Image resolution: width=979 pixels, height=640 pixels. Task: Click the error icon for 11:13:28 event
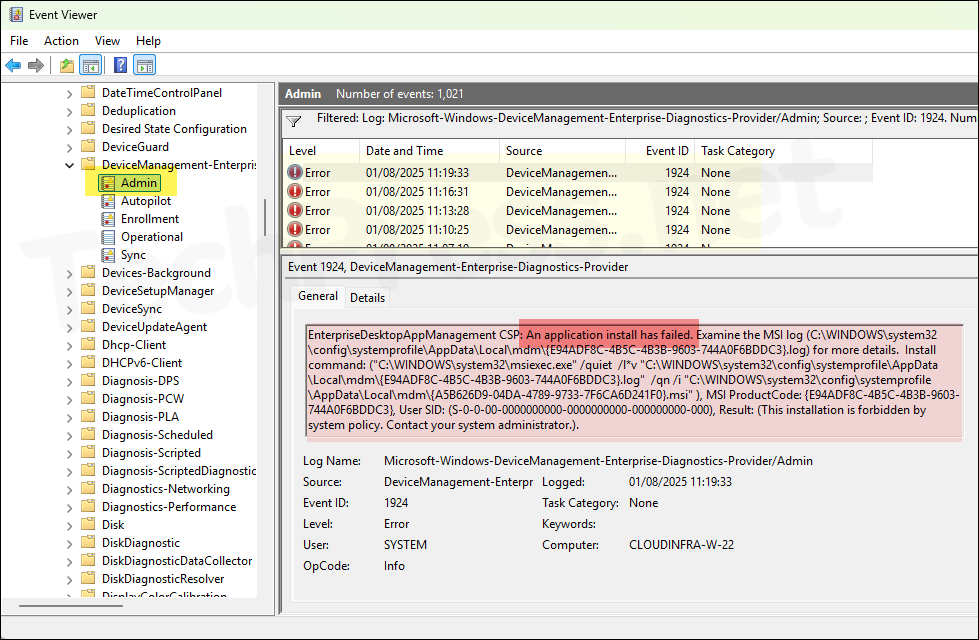[x=295, y=210]
